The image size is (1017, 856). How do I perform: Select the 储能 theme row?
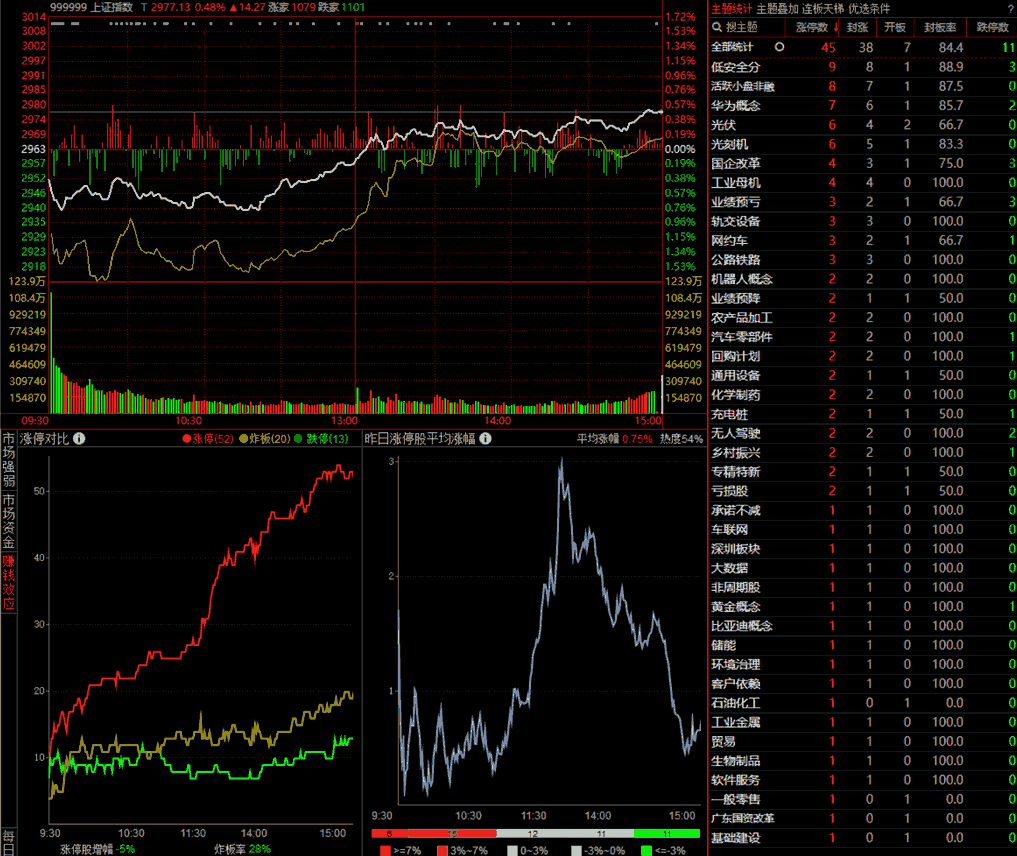[863, 645]
